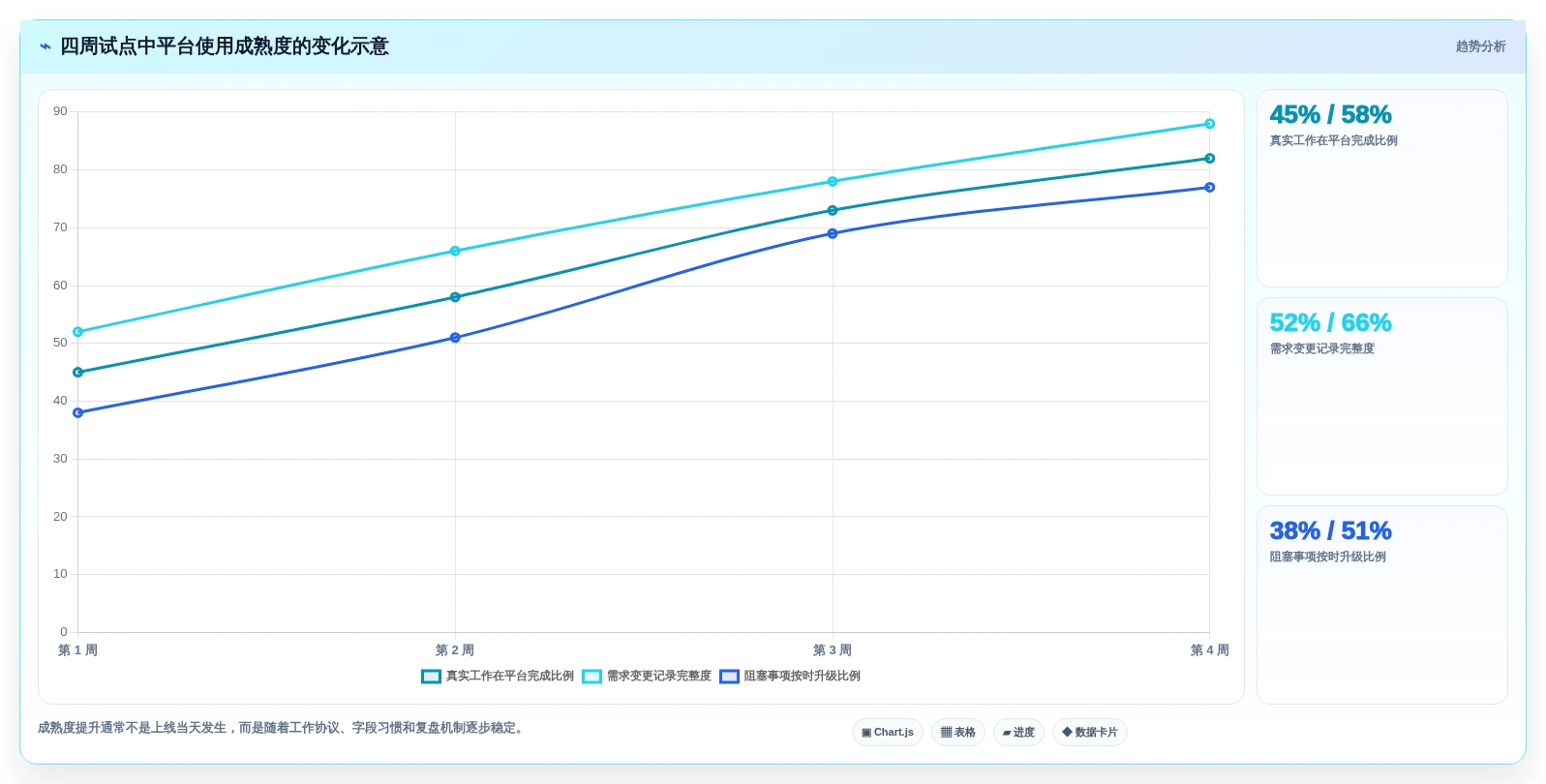The image size is (1546, 784).
Task: Click the 第 2 周 axis label
Action: coord(455,650)
